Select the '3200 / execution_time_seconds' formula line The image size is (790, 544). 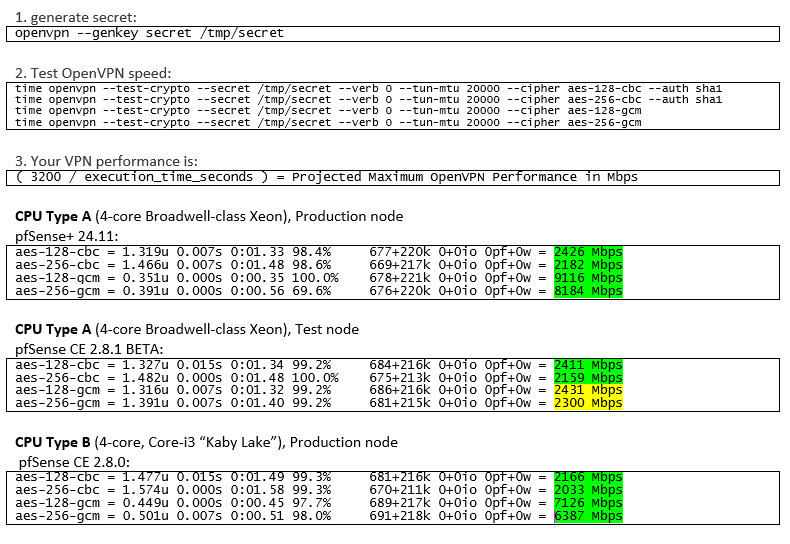[x=326, y=177]
